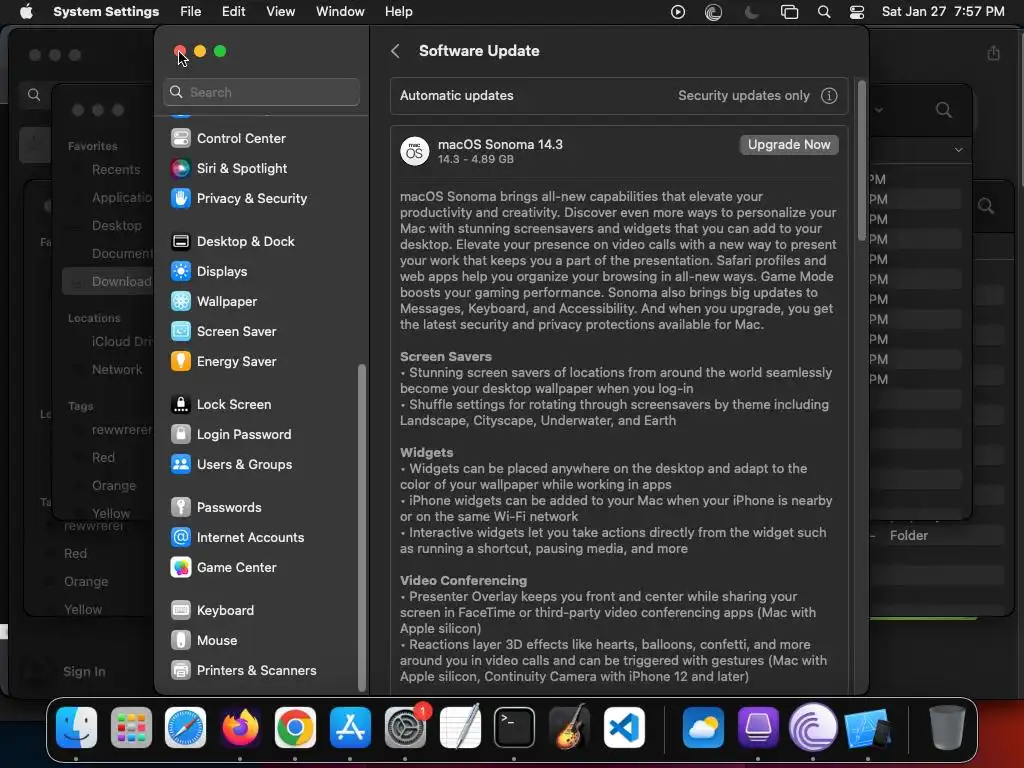Select the Passwords key icon
Viewport: 1024px width, 768px height.
(180, 507)
